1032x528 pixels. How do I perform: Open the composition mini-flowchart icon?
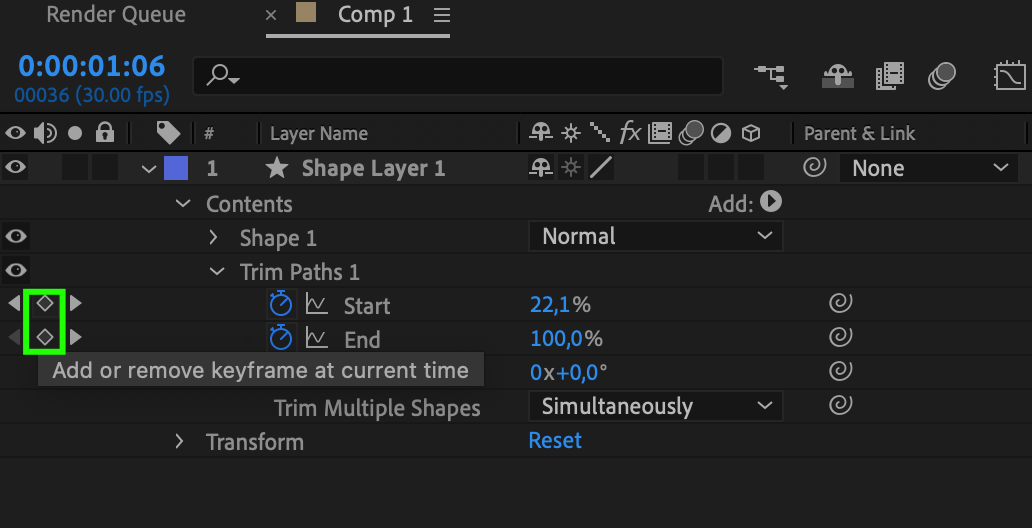tap(772, 77)
